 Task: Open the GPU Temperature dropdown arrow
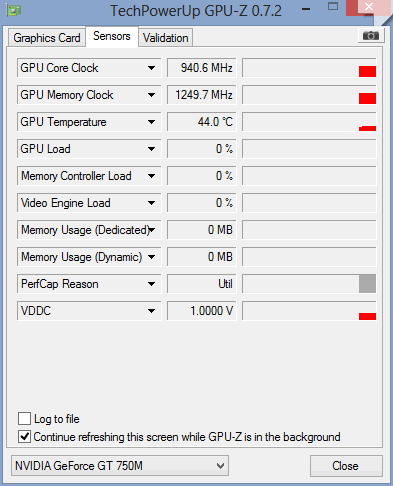point(151,122)
